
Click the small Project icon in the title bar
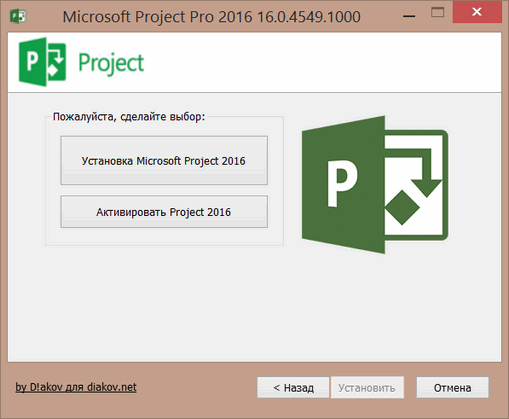coord(18,16)
